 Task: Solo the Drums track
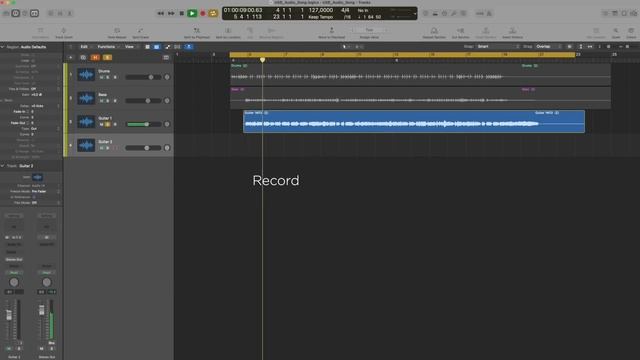(x=108, y=77)
